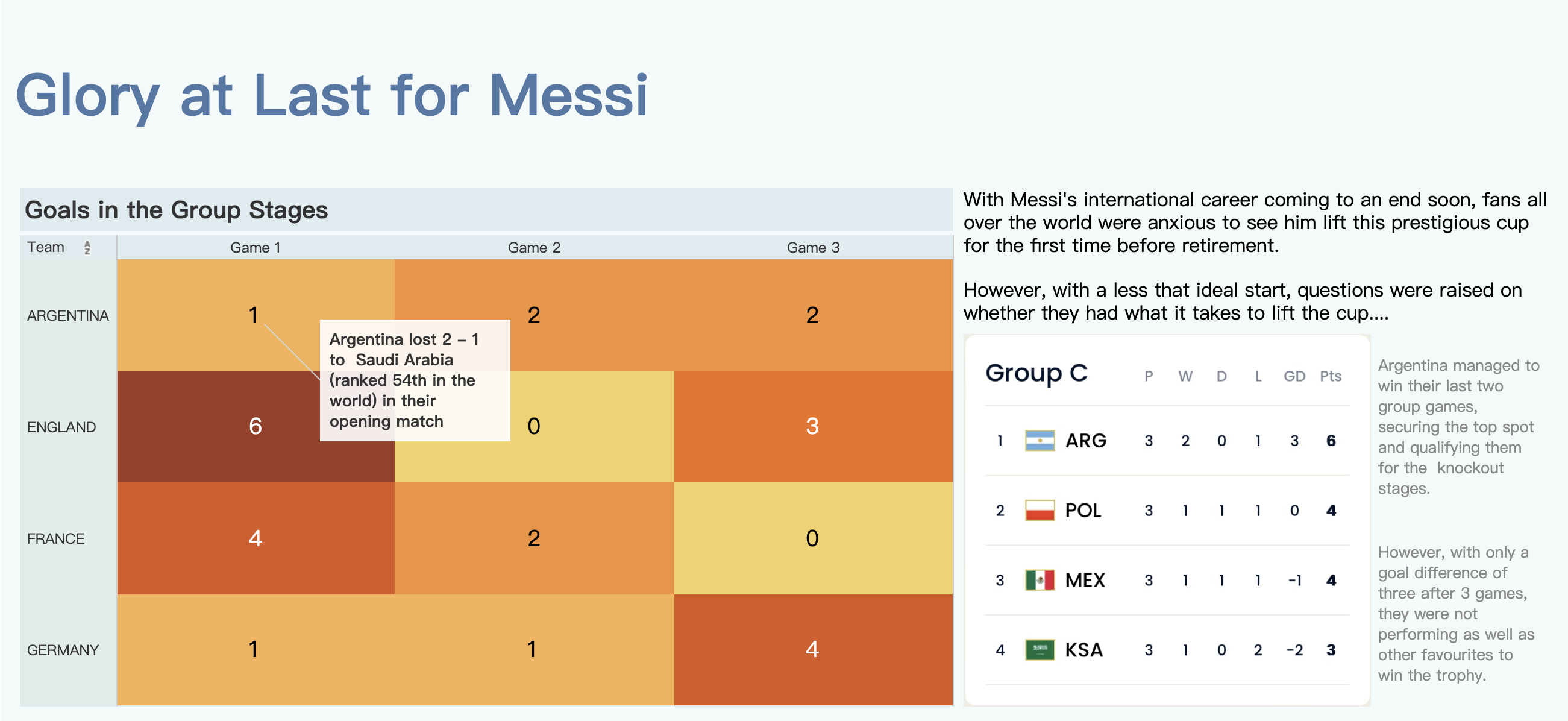Viewport: 1568px width, 721px height.
Task: Click France's Game 1 cell showing 4
Action: click(x=255, y=538)
